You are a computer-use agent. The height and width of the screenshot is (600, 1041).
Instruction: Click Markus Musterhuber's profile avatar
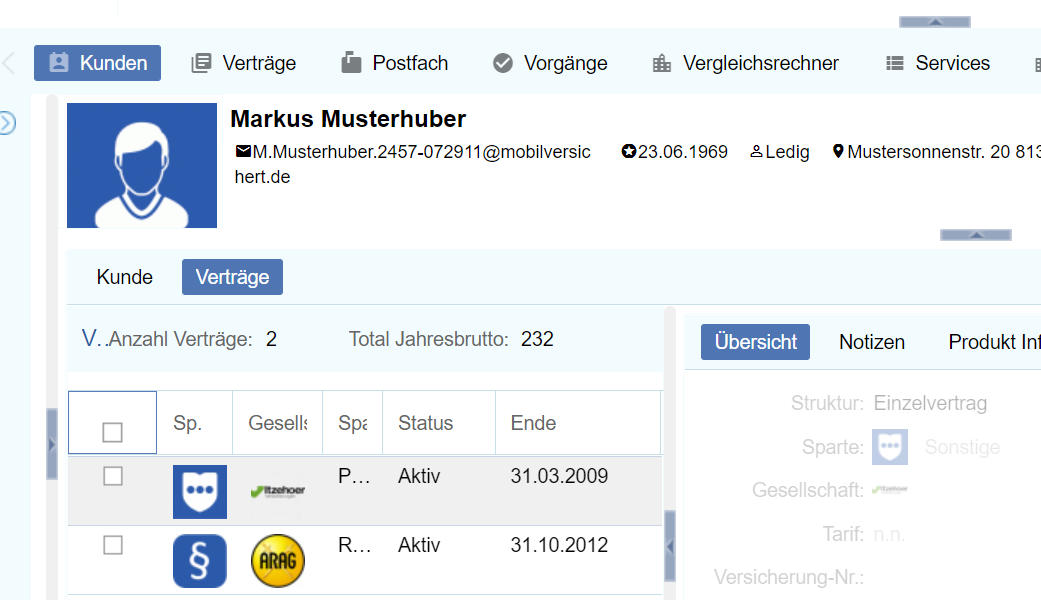[142, 165]
